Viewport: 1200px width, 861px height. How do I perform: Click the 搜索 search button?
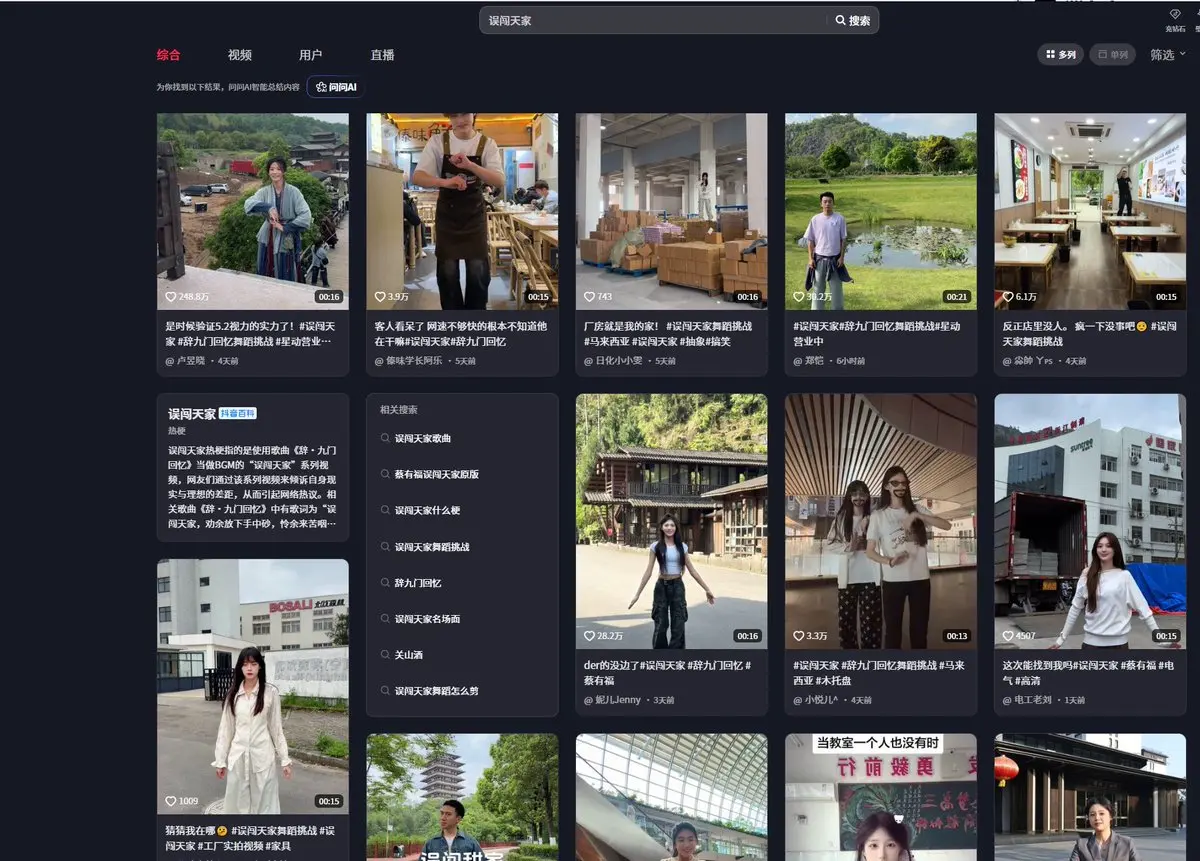pos(853,20)
